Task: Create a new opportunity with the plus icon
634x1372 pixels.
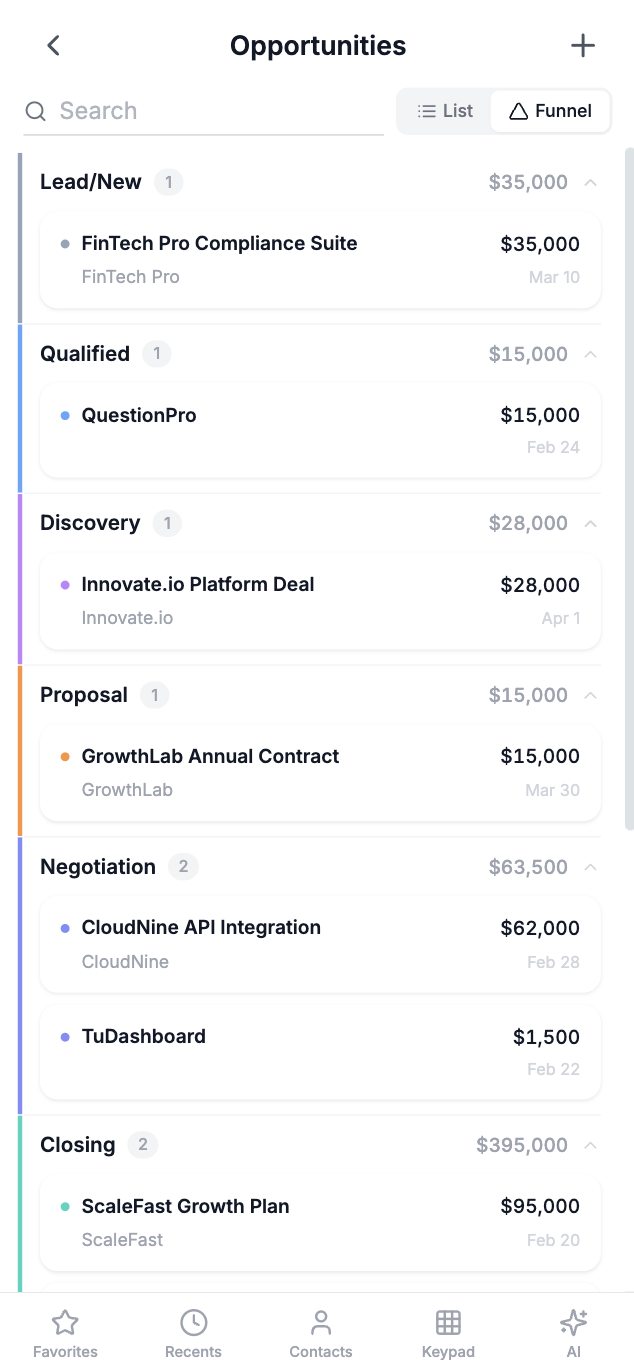Action: [x=582, y=45]
